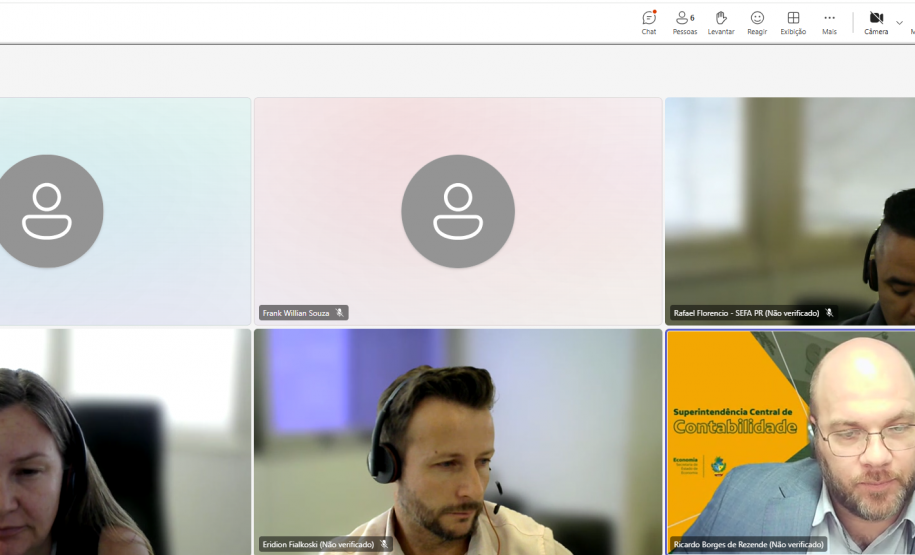Click Rafael Florencio's muted microphone icon
The width and height of the screenshot is (915, 555).
click(x=829, y=313)
